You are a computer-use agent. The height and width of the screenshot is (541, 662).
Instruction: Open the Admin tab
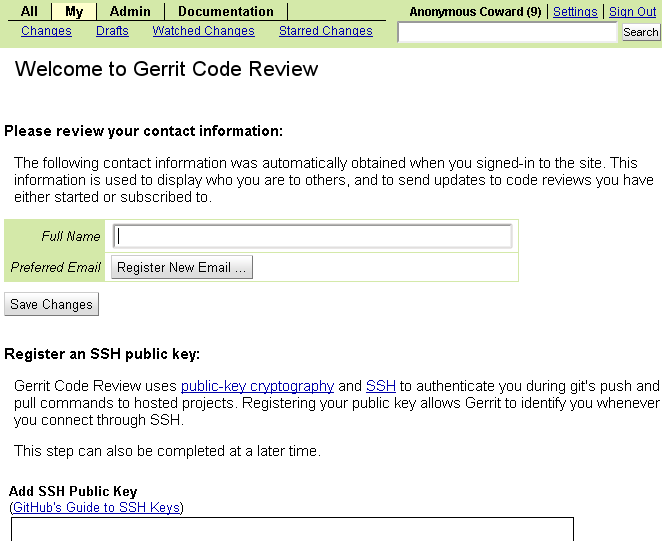pos(130,11)
